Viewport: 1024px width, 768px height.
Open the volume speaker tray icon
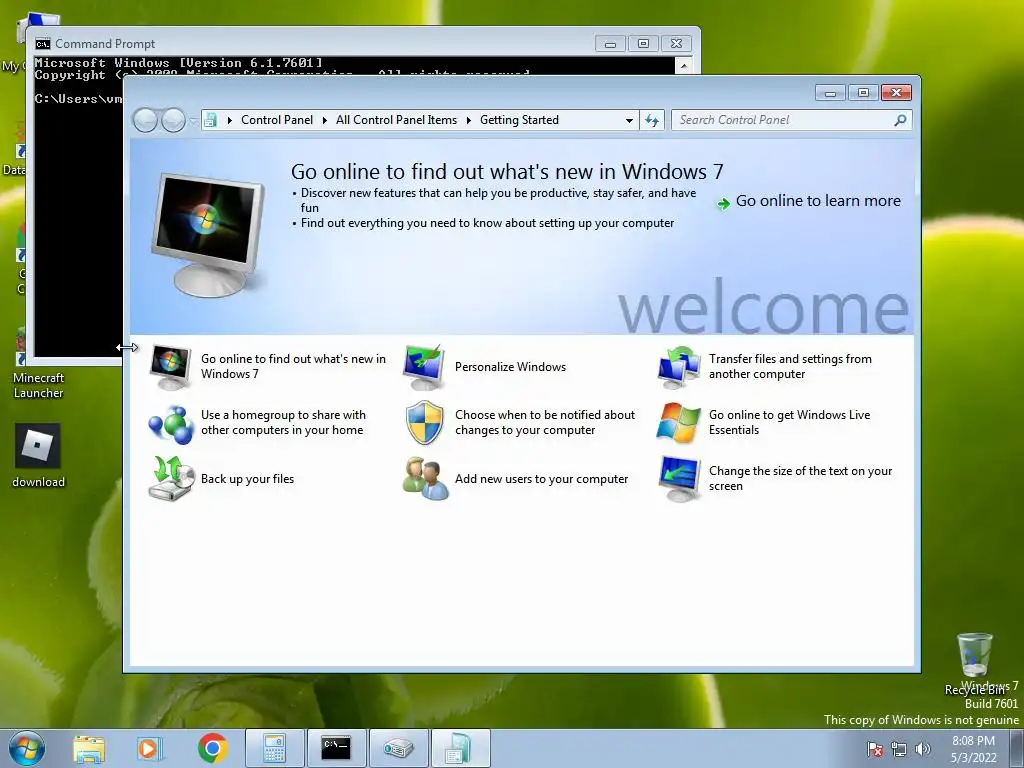click(x=922, y=749)
